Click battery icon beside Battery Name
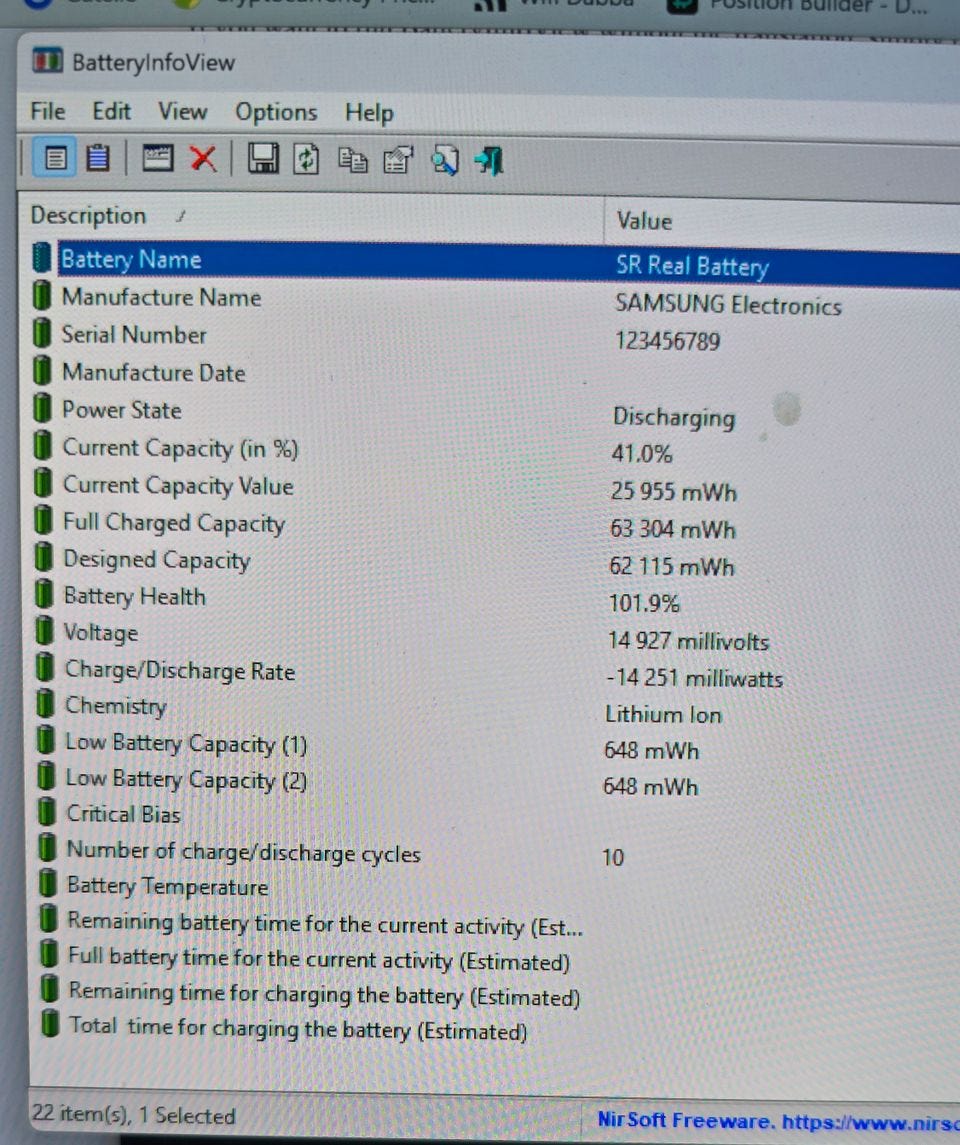This screenshot has width=960, height=1145. pos(42,258)
